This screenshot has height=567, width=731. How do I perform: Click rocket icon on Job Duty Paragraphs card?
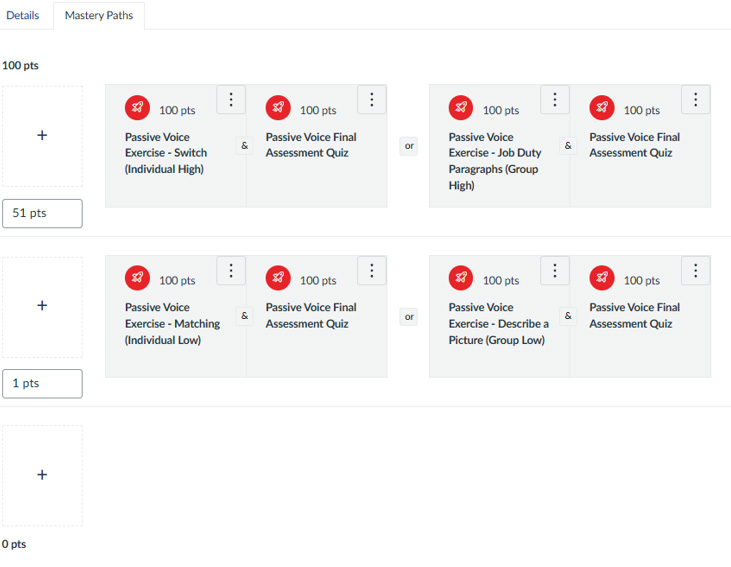click(x=461, y=108)
